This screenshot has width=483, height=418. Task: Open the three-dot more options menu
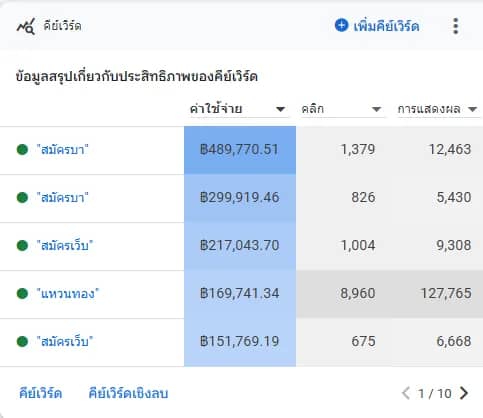click(456, 26)
